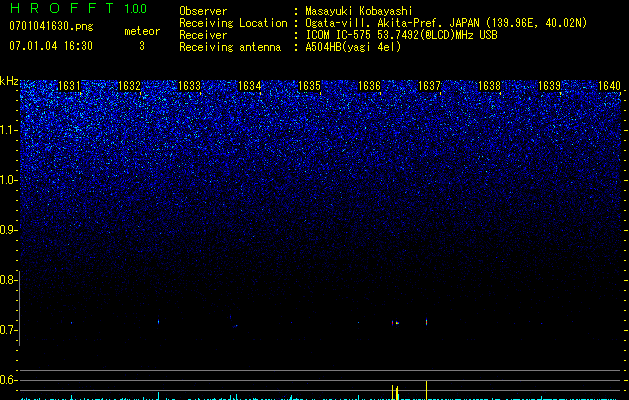Click observer name Masayuki Kobayashi

(x=359, y=11)
